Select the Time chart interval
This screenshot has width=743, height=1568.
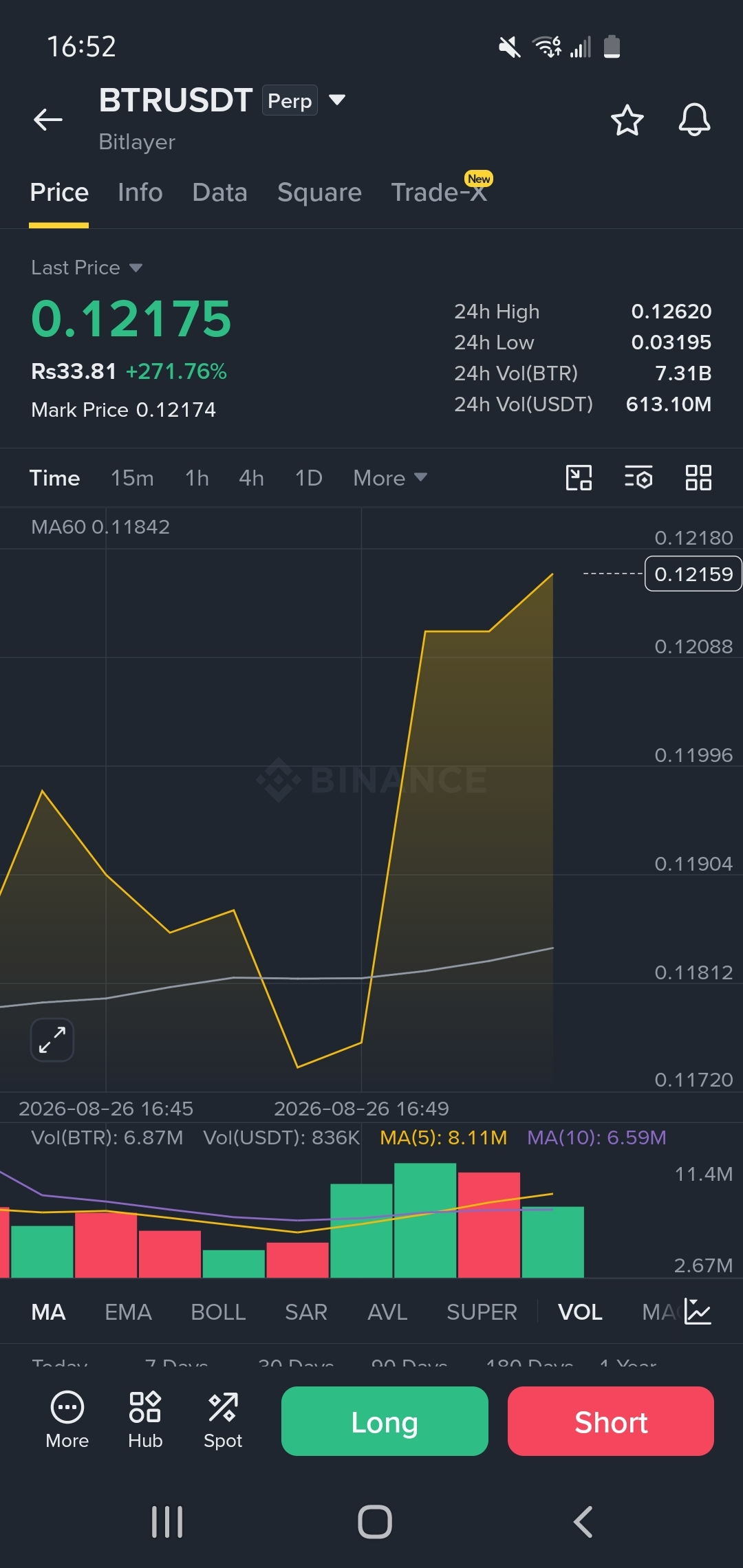click(x=54, y=478)
